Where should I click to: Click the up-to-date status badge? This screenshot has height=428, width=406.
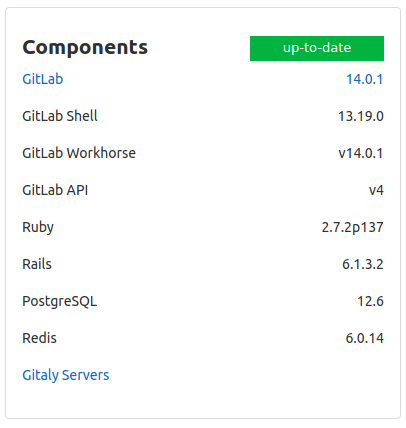[317, 48]
